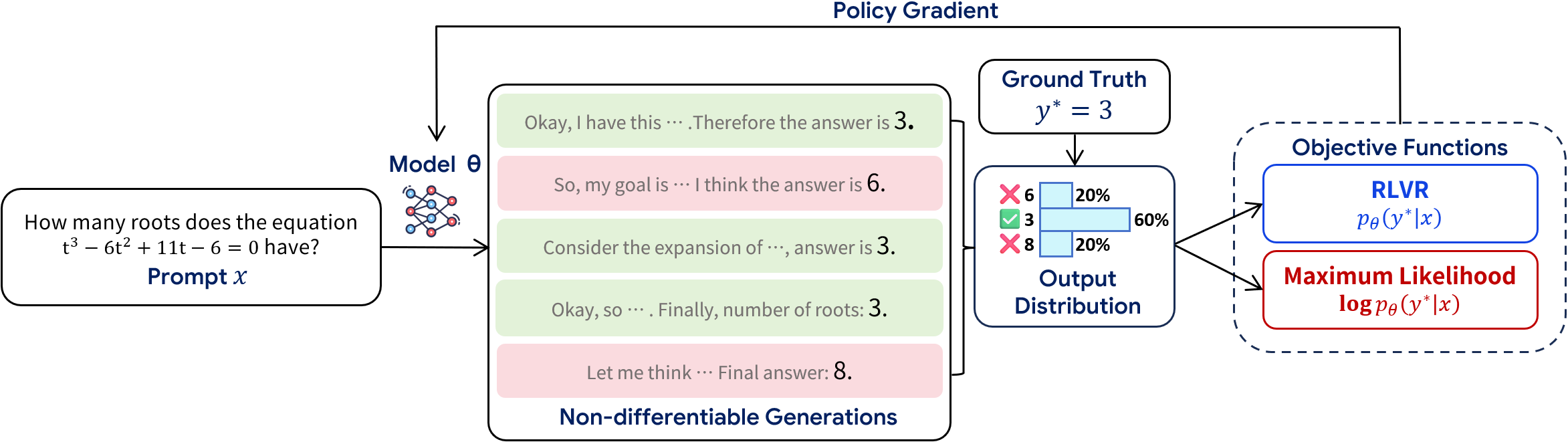Image resolution: width=1568 pixels, height=442 pixels.
Task: Click the Prompt x question box
Action: (191, 247)
